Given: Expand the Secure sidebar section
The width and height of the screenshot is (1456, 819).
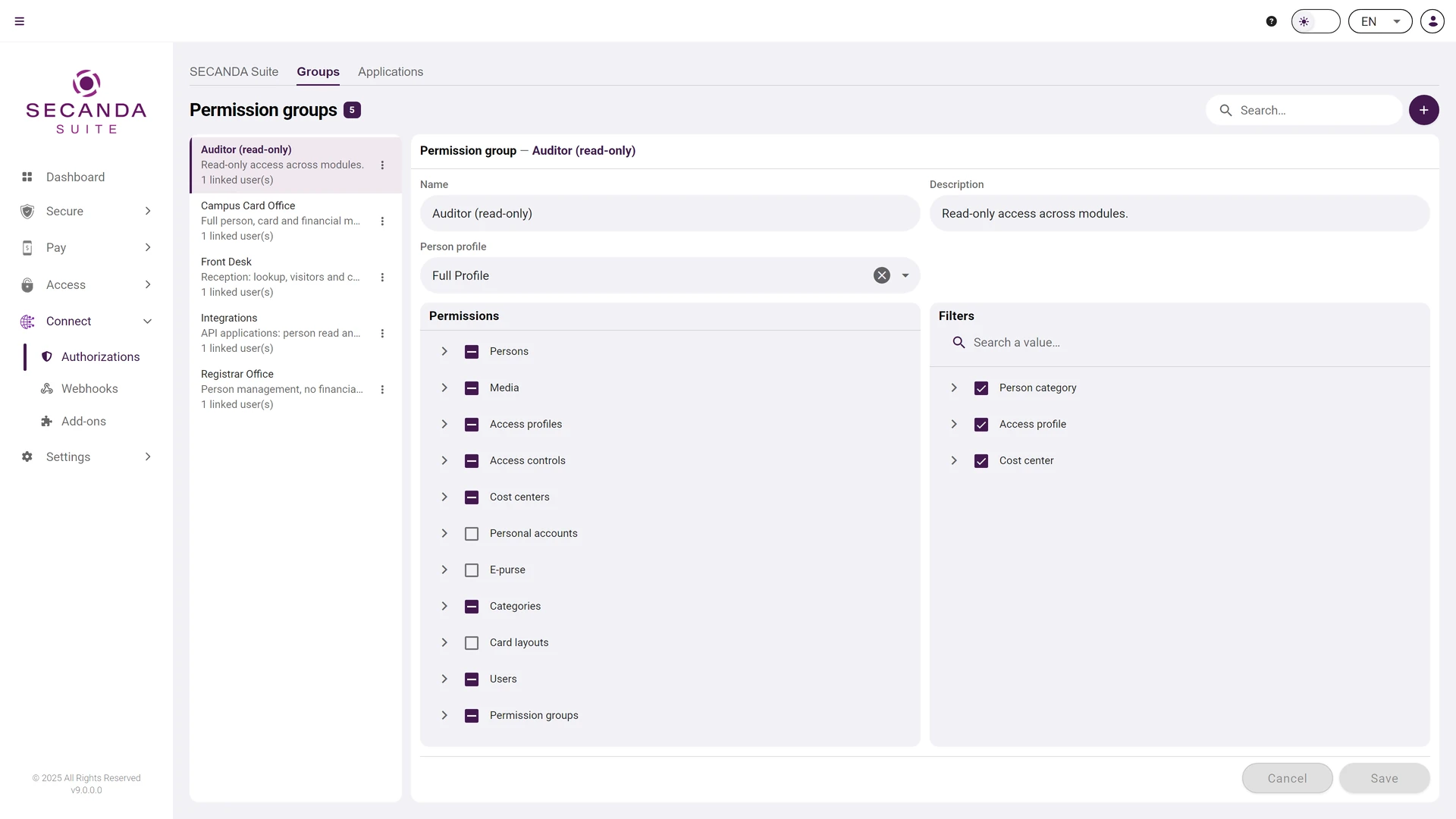Looking at the screenshot, I should [148, 211].
